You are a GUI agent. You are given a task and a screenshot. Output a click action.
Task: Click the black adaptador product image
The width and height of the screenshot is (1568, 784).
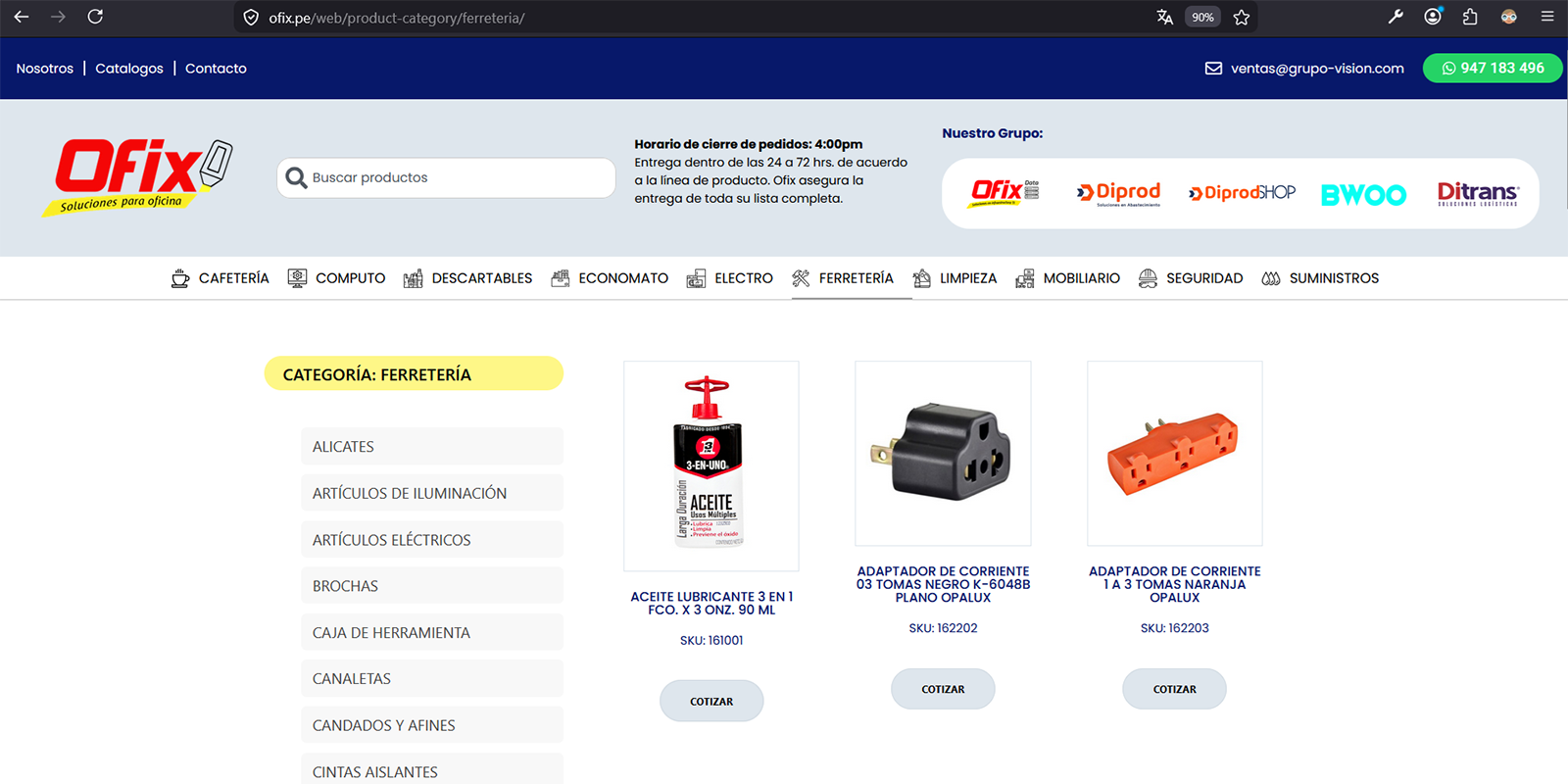943,454
